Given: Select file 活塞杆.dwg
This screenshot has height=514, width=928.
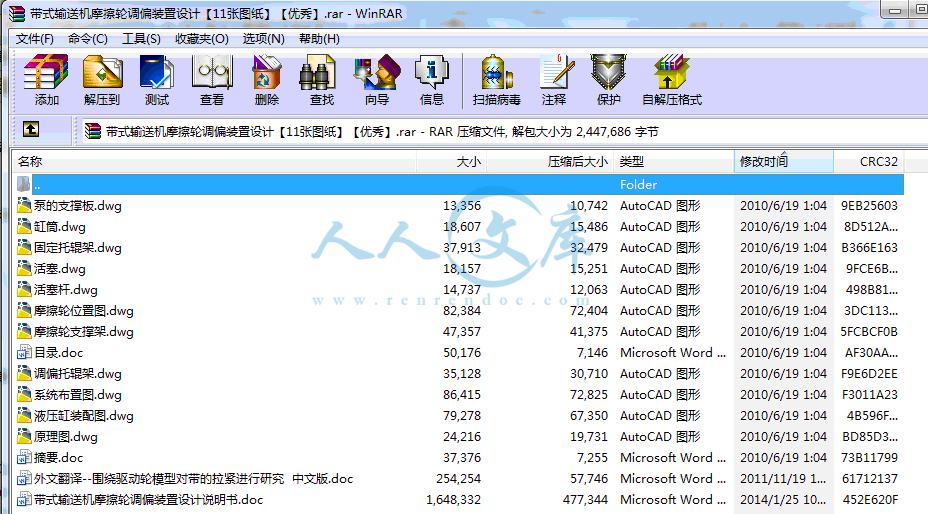Looking at the screenshot, I should pyautogui.click(x=66, y=290).
